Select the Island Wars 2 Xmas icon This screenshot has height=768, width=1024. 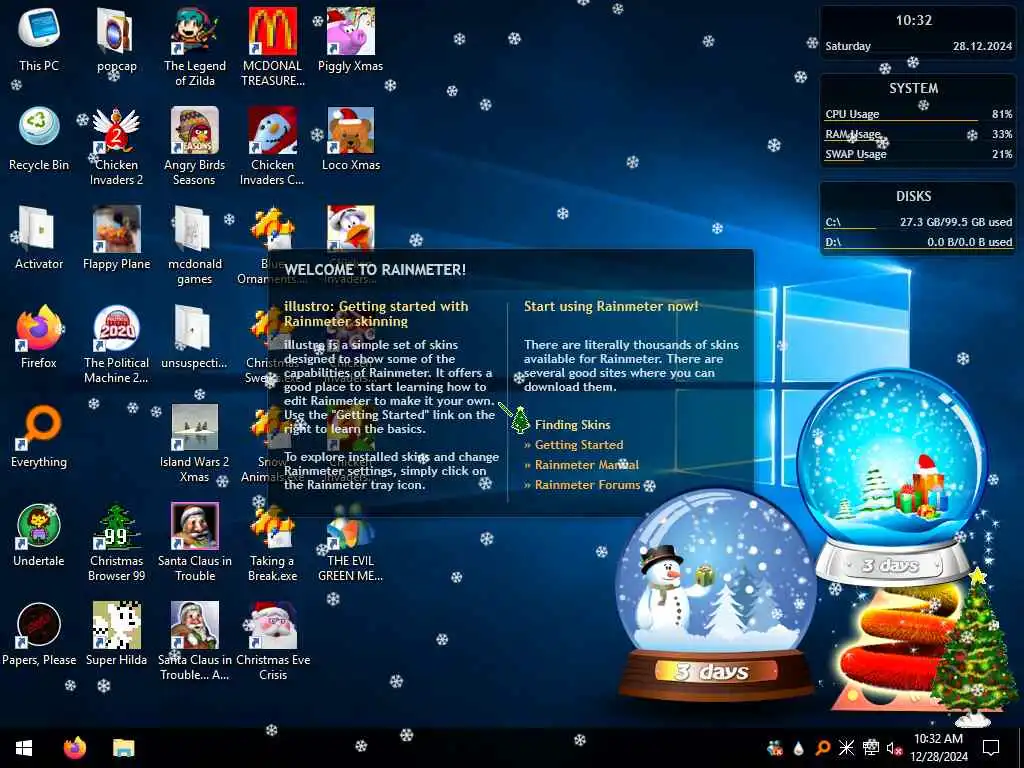pyautogui.click(x=195, y=443)
